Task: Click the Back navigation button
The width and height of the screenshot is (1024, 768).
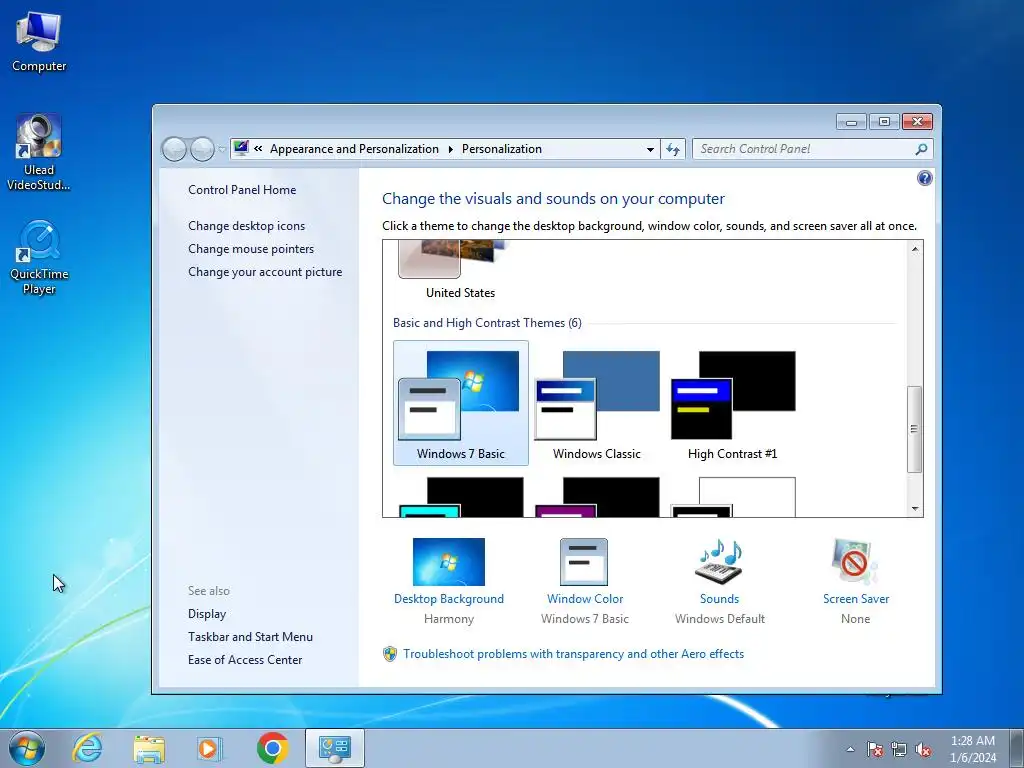Action: 174,150
